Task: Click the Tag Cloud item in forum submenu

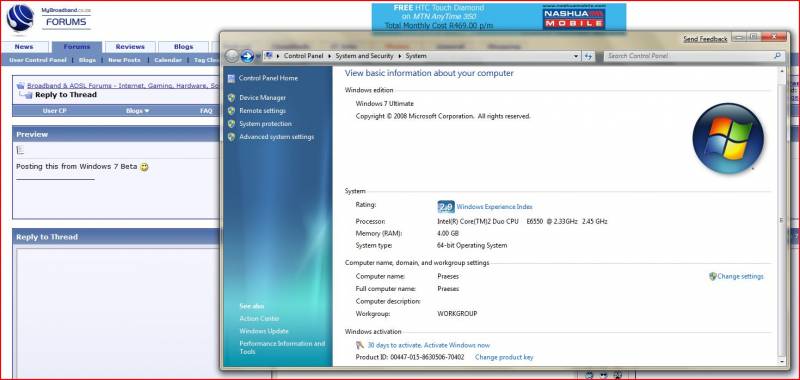Action: tap(207, 60)
